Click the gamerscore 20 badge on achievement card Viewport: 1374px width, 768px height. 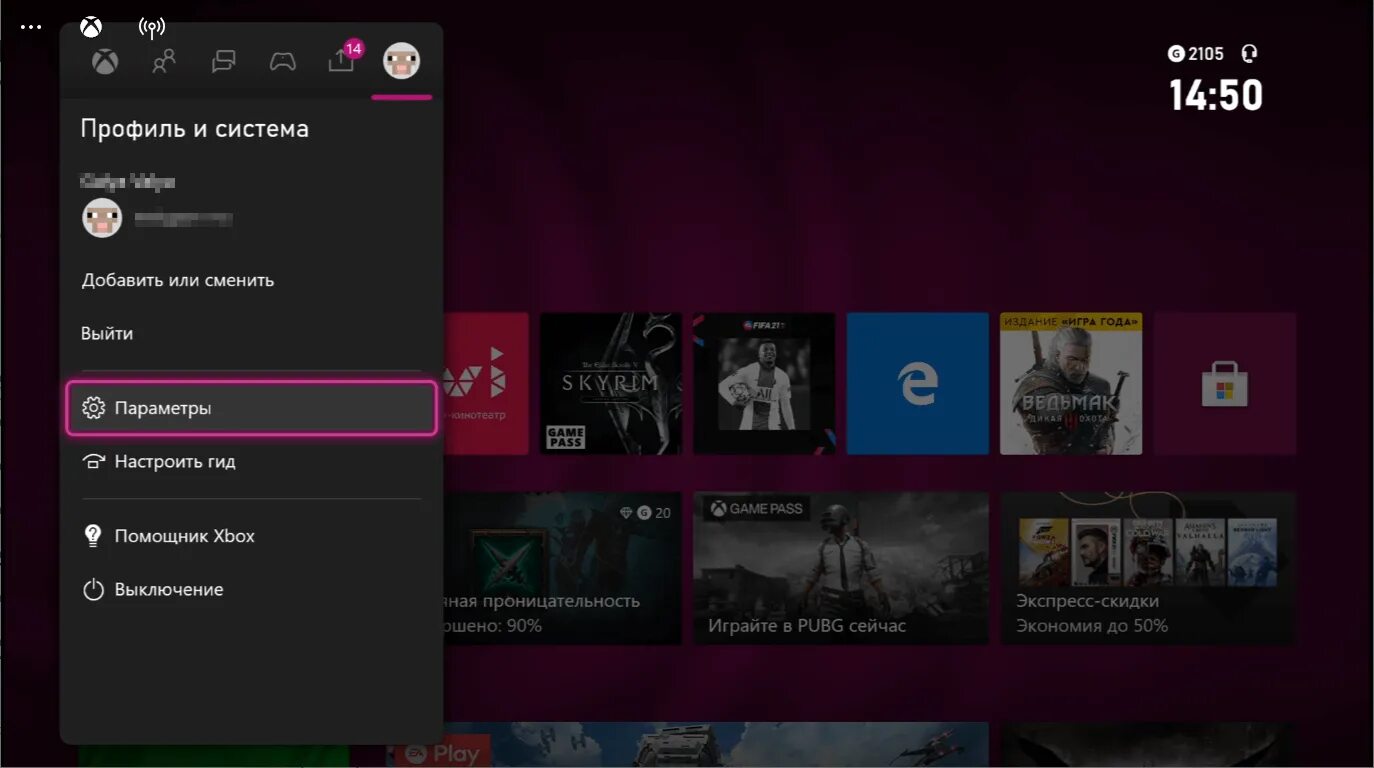pos(646,513)
